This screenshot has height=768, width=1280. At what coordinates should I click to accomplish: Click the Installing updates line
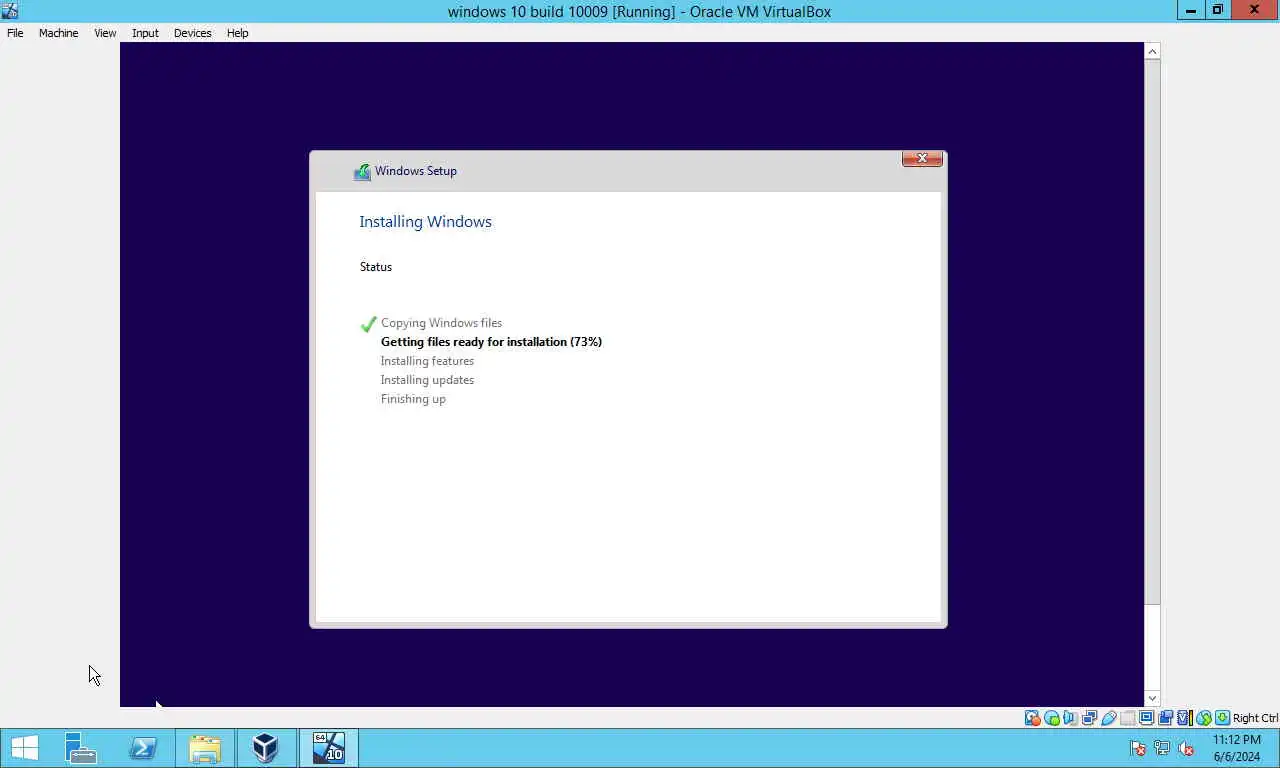(x=427, y=380)
